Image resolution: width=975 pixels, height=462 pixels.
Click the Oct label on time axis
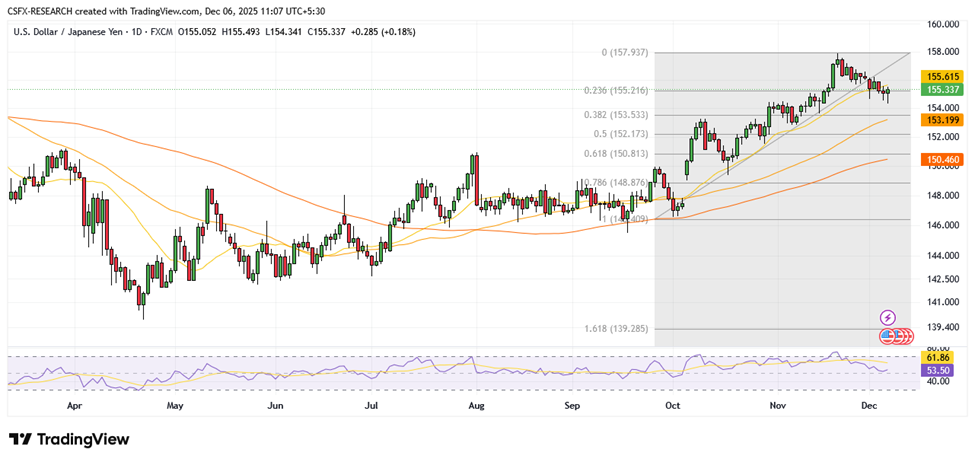[x=673, y=407]
